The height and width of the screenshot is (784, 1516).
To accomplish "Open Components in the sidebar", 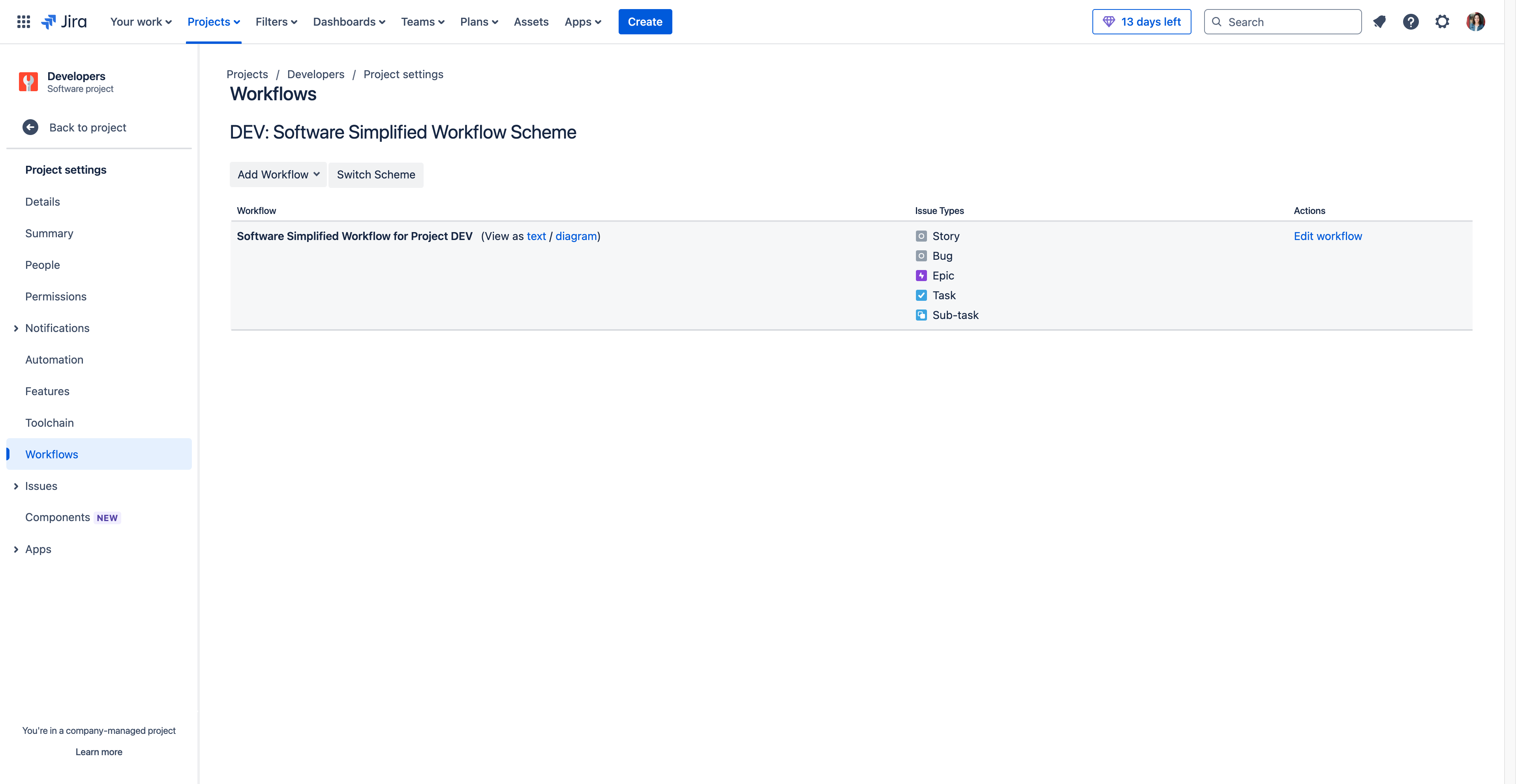I will [x=58, y=518].
